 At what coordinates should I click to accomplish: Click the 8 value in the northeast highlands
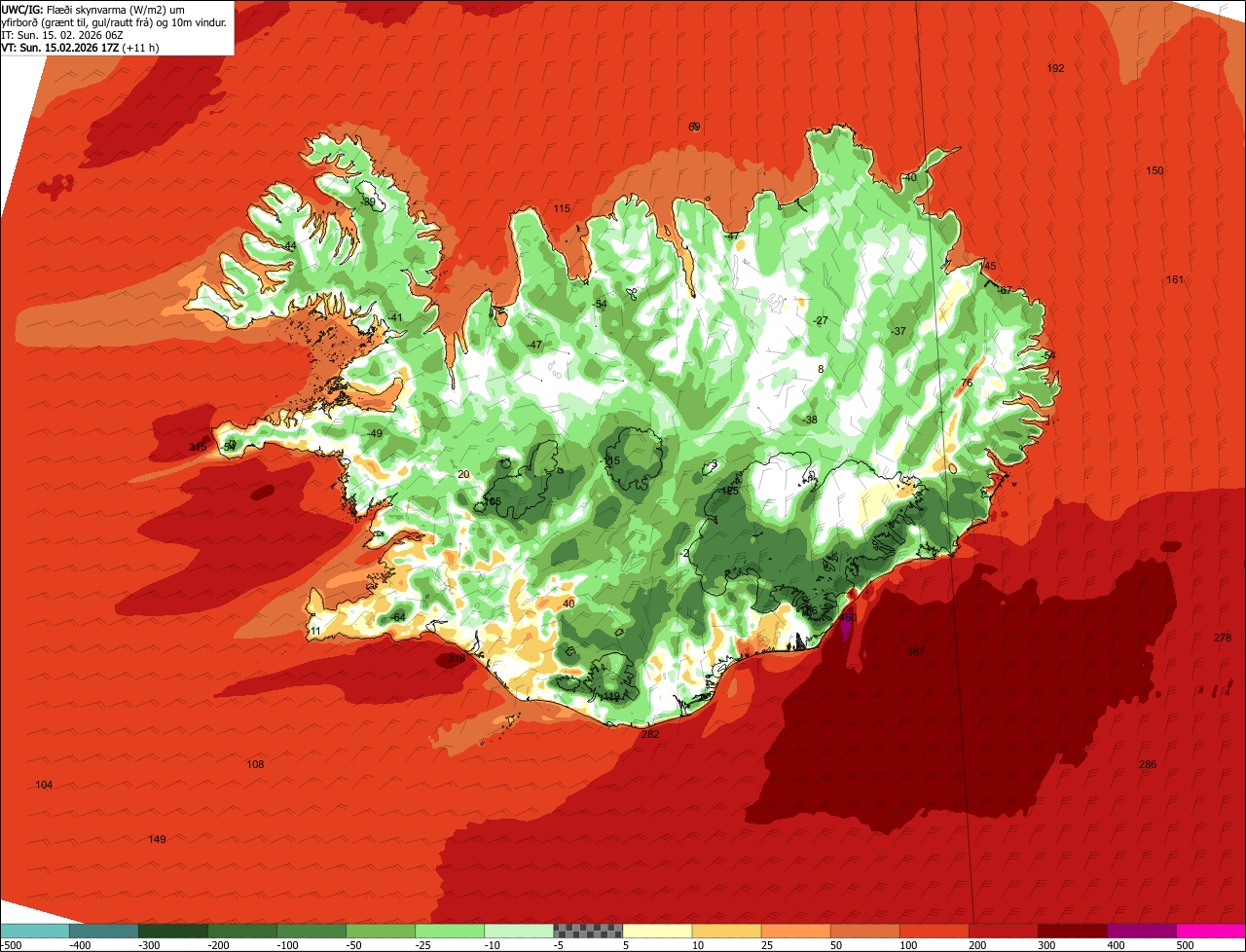(821, 369)
